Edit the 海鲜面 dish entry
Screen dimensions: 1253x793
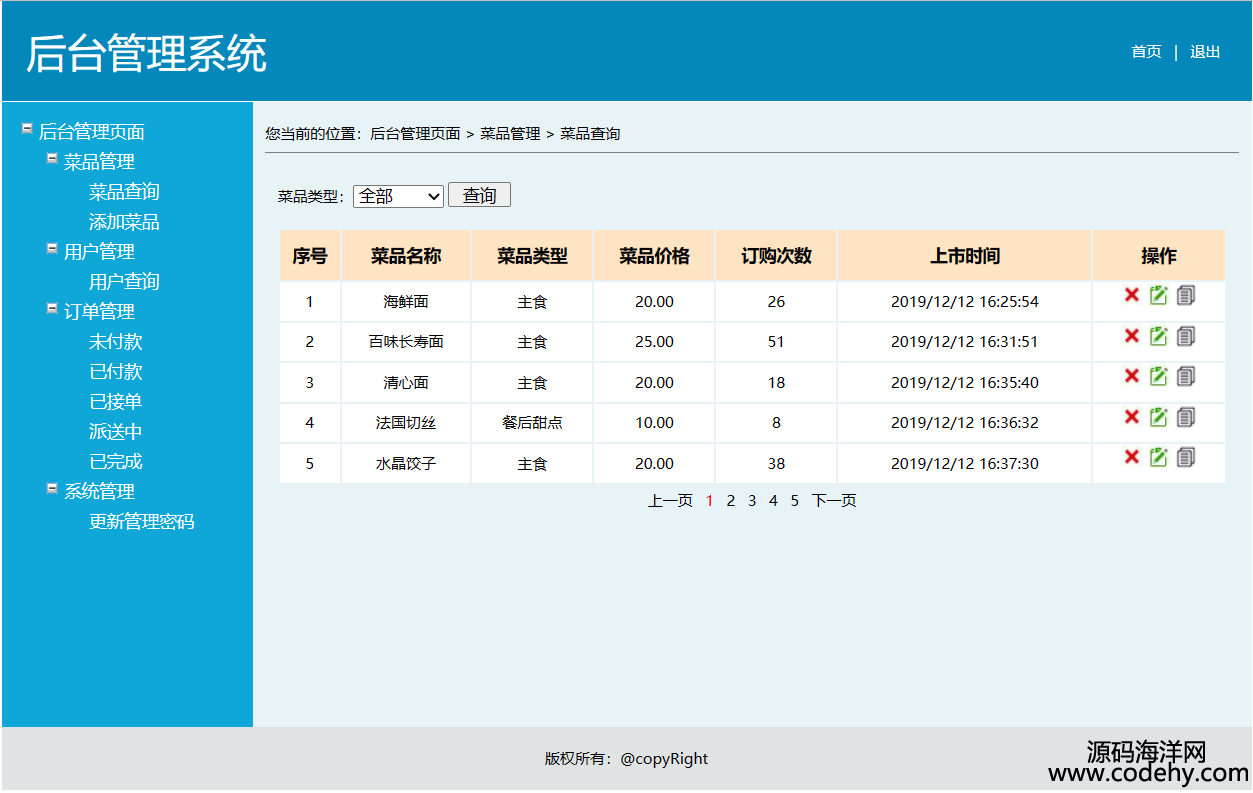point(1159,295)
